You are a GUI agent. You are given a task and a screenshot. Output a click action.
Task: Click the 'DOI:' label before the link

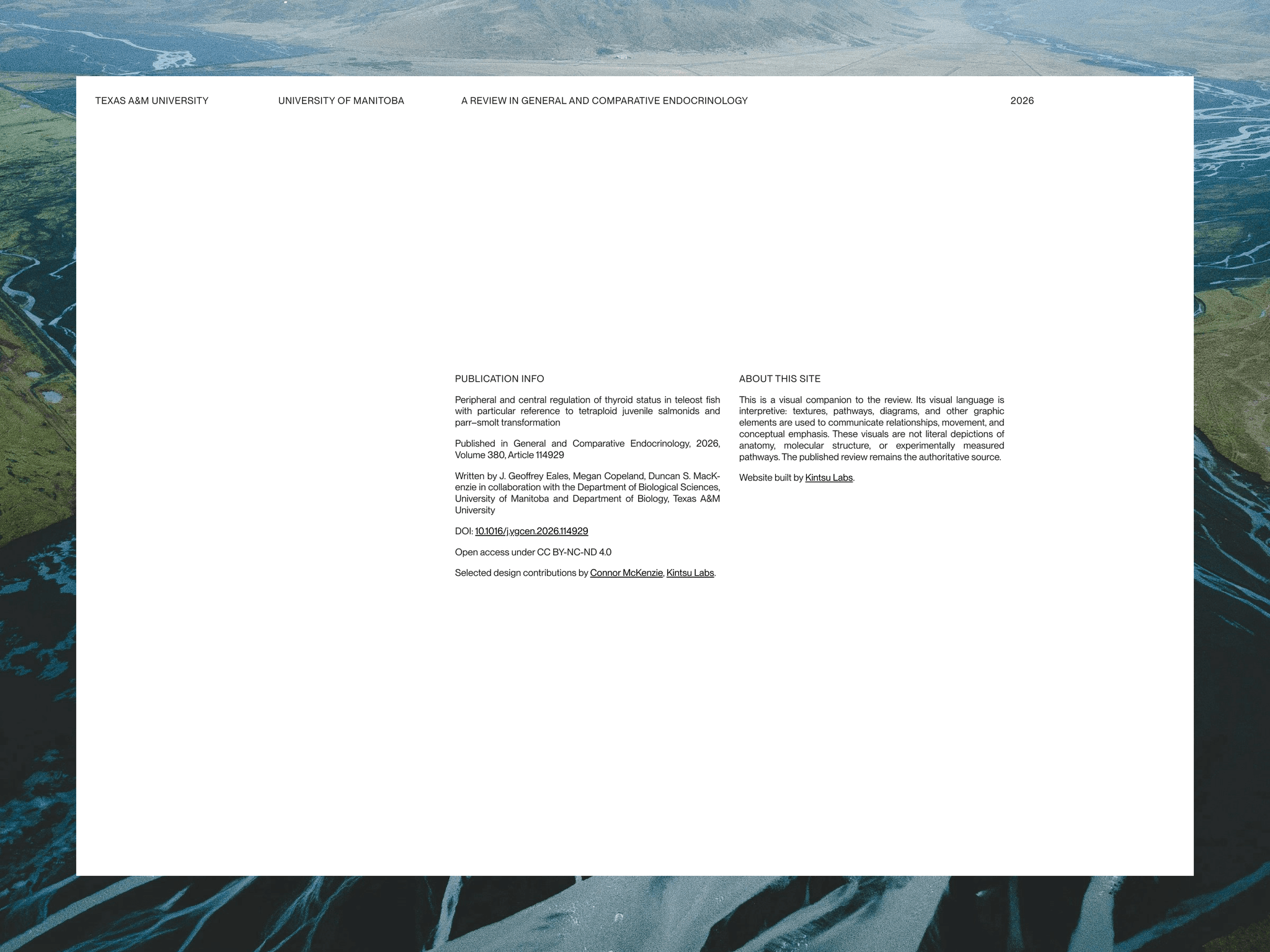(x=464, y=531)
